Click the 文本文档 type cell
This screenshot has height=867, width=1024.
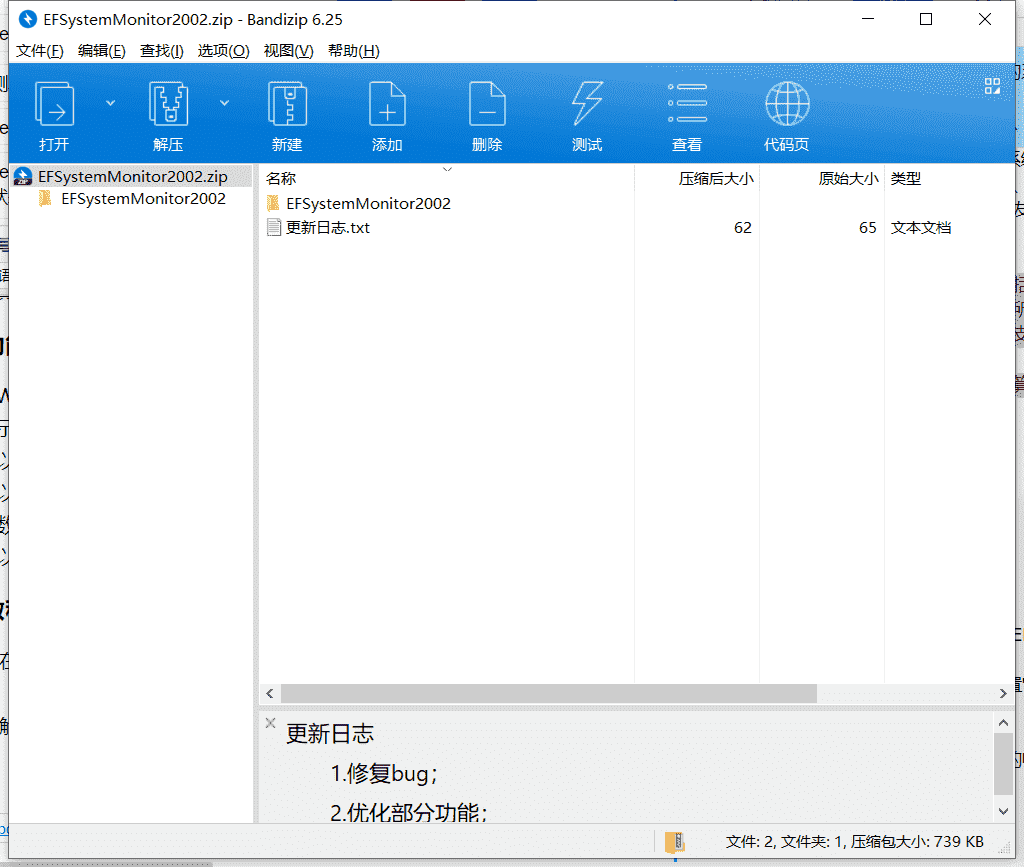click(x=921, y=228)
